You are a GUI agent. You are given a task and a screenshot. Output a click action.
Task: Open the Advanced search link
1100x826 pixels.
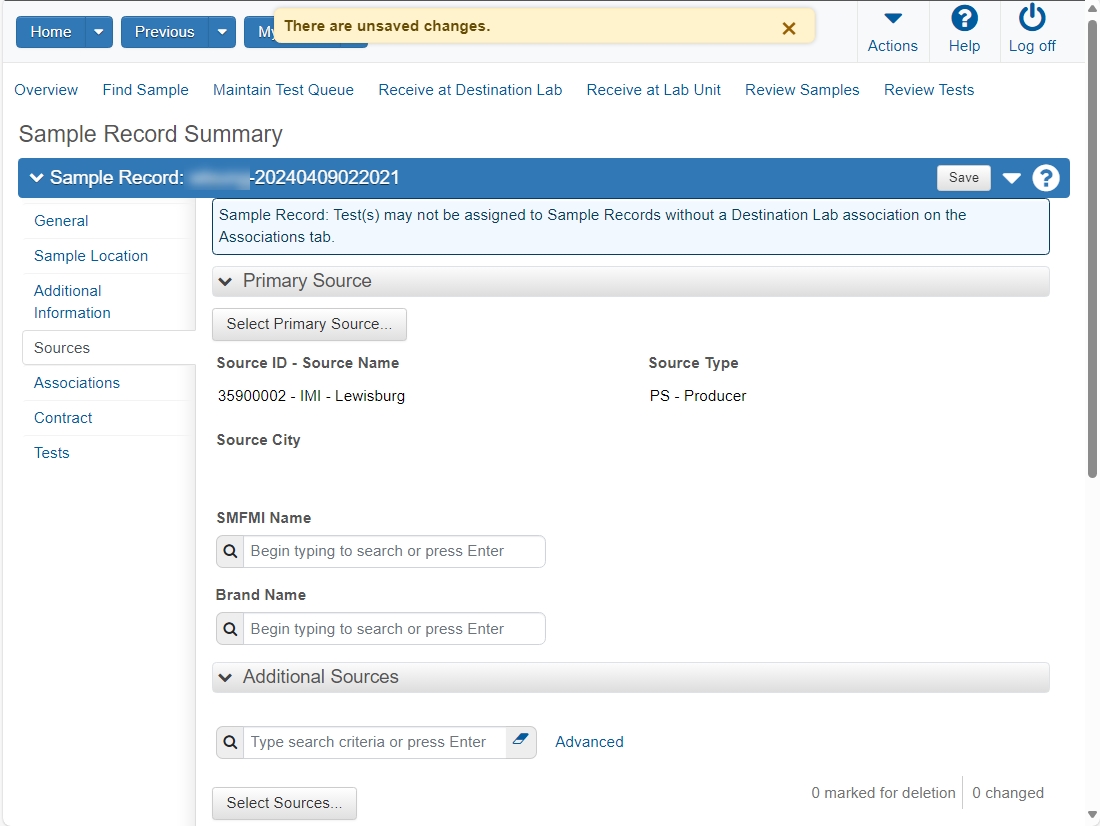(589, 742)
